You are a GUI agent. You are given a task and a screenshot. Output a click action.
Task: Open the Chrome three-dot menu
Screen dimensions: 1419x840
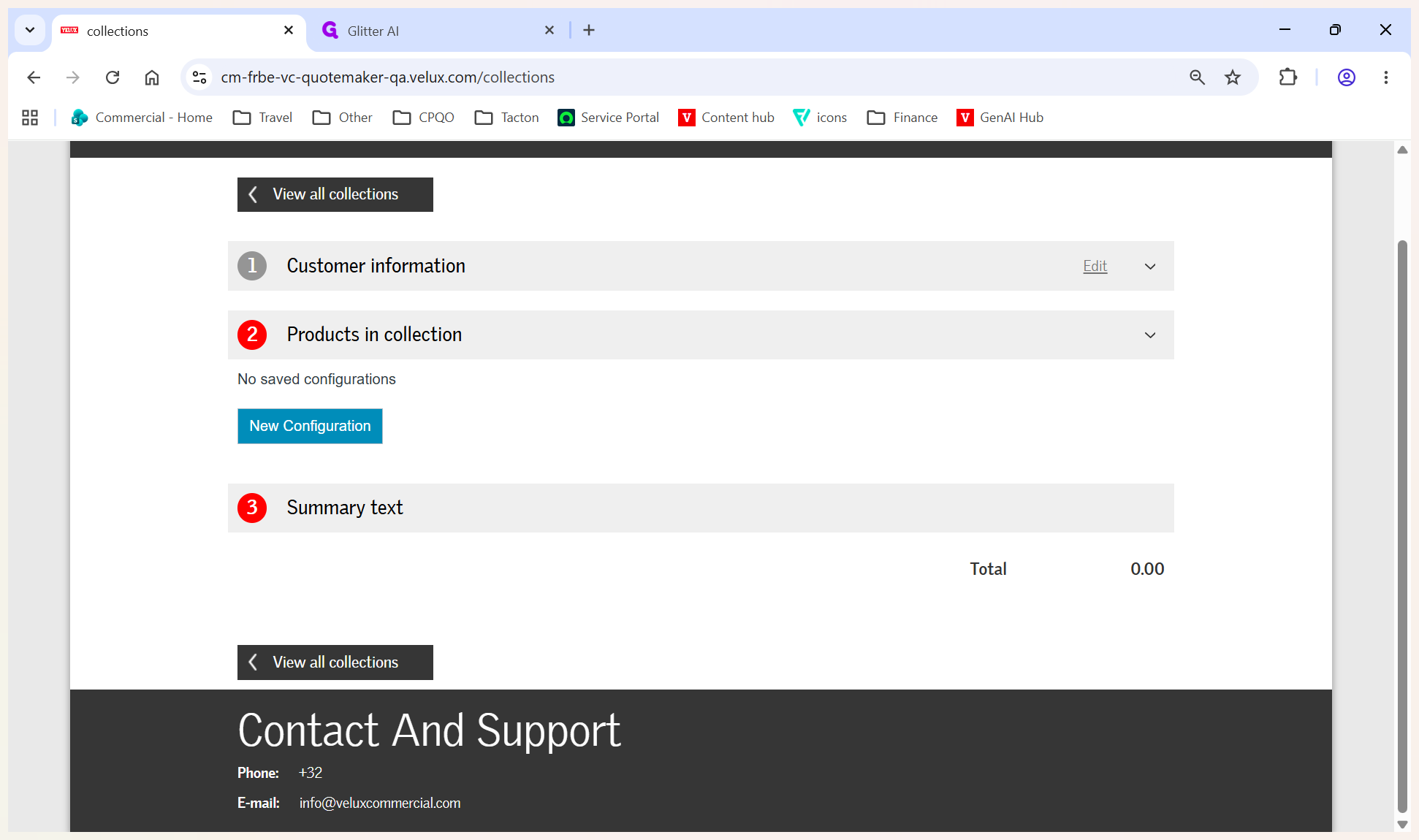coord(1386,77)
